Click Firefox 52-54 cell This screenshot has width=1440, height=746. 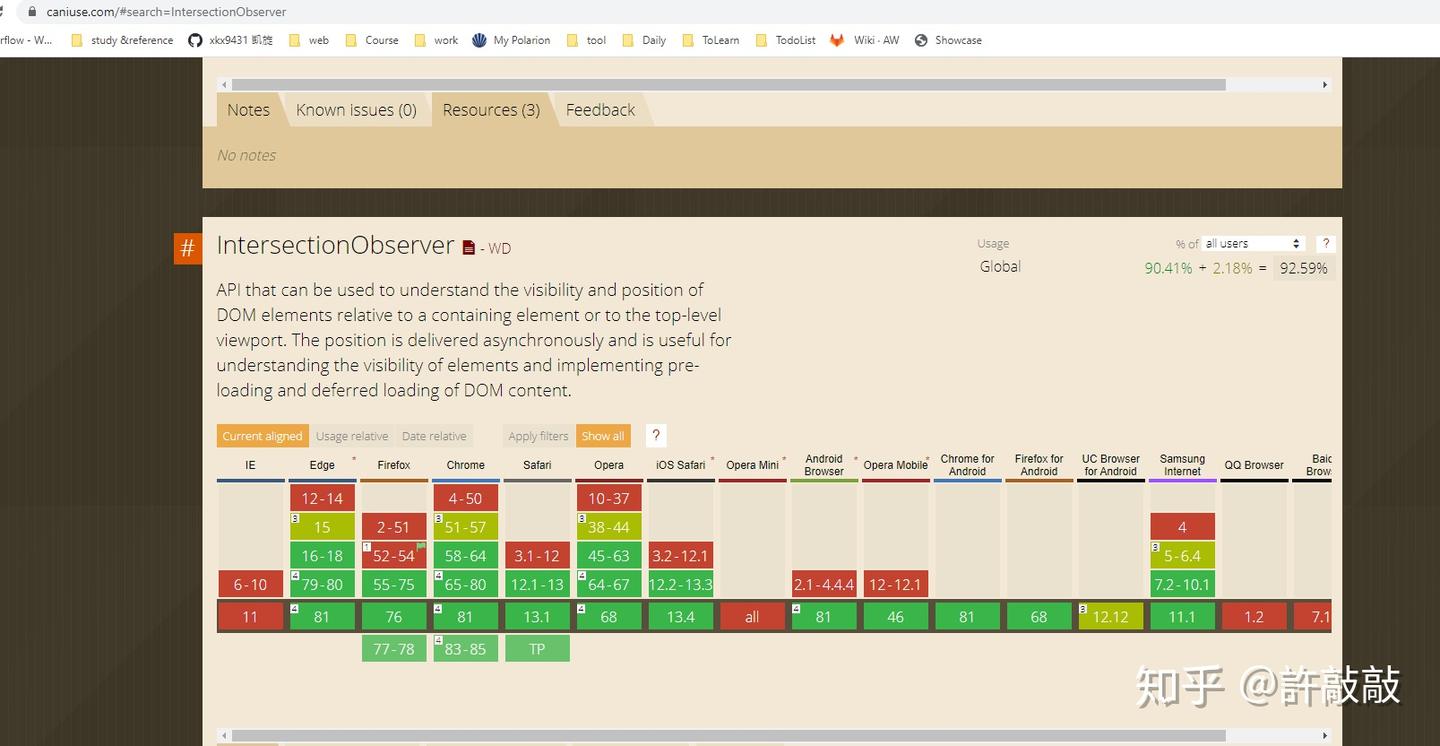[394, 556]
